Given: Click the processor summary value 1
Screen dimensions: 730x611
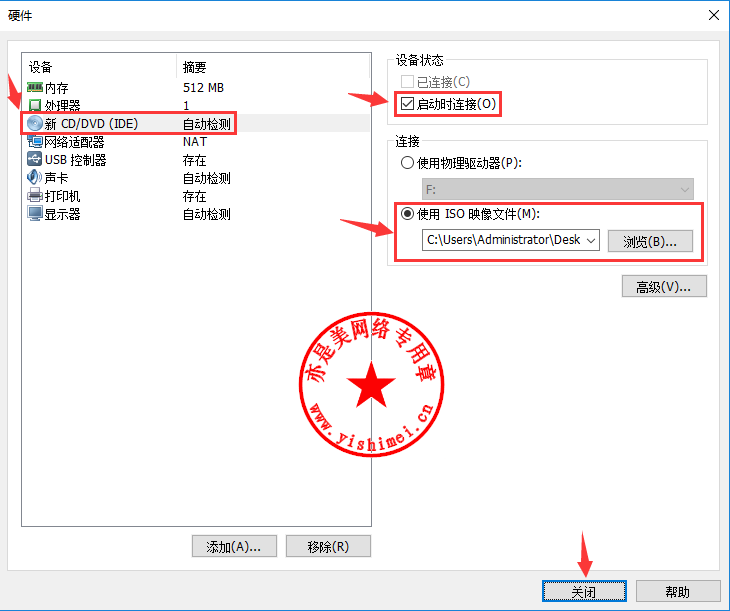Looking at the screenshot, I should (x=186, y=106).
